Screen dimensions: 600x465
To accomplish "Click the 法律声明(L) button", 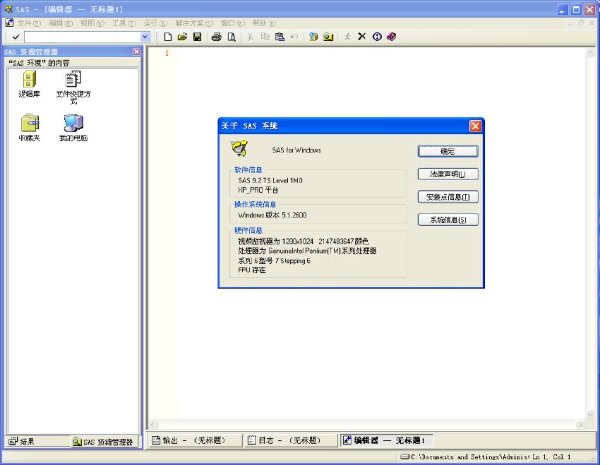I will coord(448,174).
